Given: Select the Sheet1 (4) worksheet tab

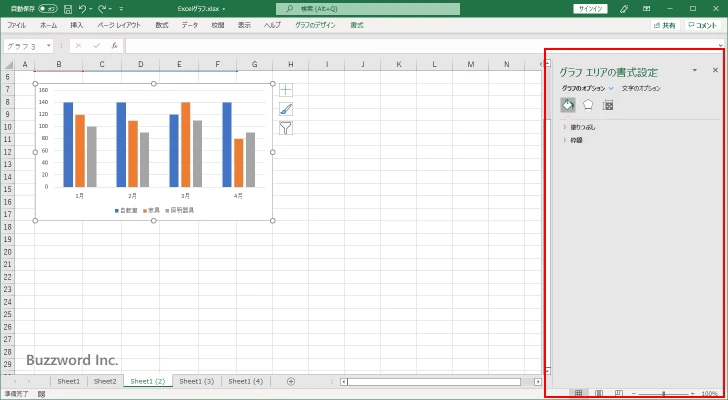Looking at the screenshot, I should click(246, 381).
